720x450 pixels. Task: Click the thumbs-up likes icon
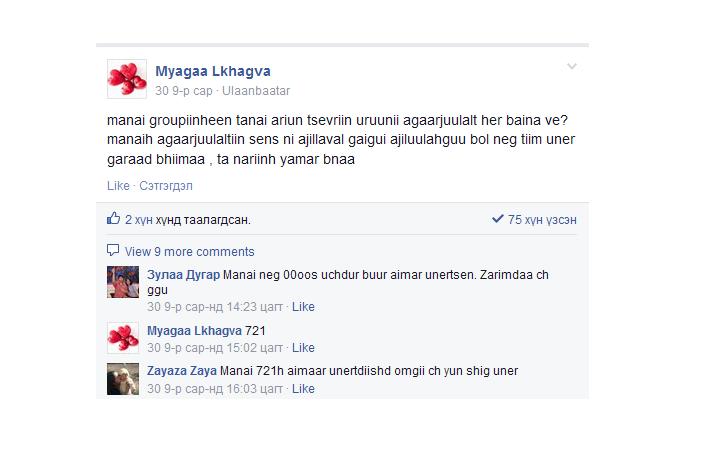point(113,219)
